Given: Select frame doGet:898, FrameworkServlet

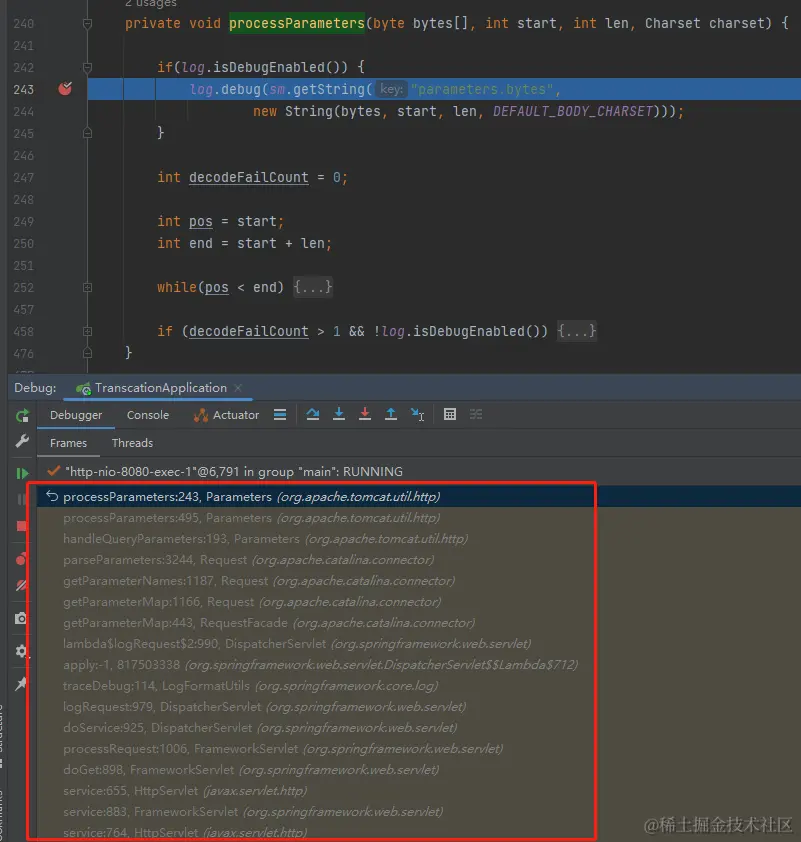Looking at the screenshot, I should [419, 769].
